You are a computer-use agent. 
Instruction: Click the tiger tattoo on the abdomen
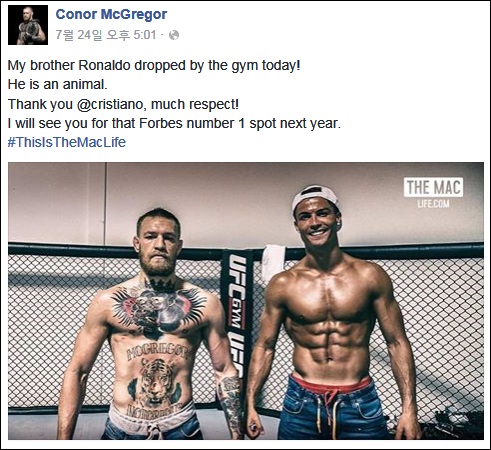coord(156,383)
